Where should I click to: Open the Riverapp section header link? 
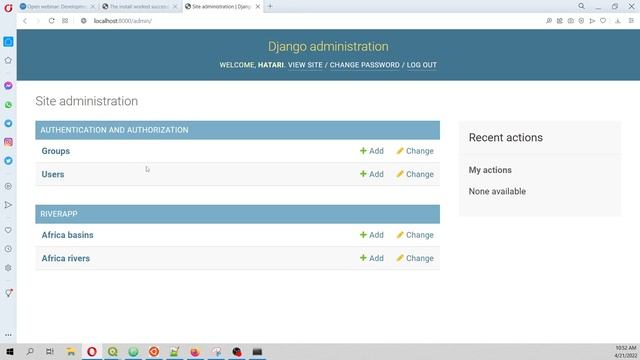[59, 214]
